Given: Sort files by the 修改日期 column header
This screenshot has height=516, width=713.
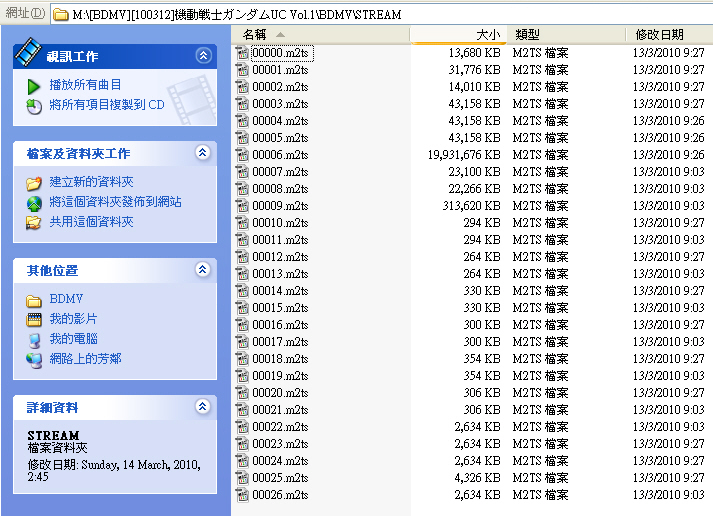Looking at the screenshot, I should click(669, 35).
